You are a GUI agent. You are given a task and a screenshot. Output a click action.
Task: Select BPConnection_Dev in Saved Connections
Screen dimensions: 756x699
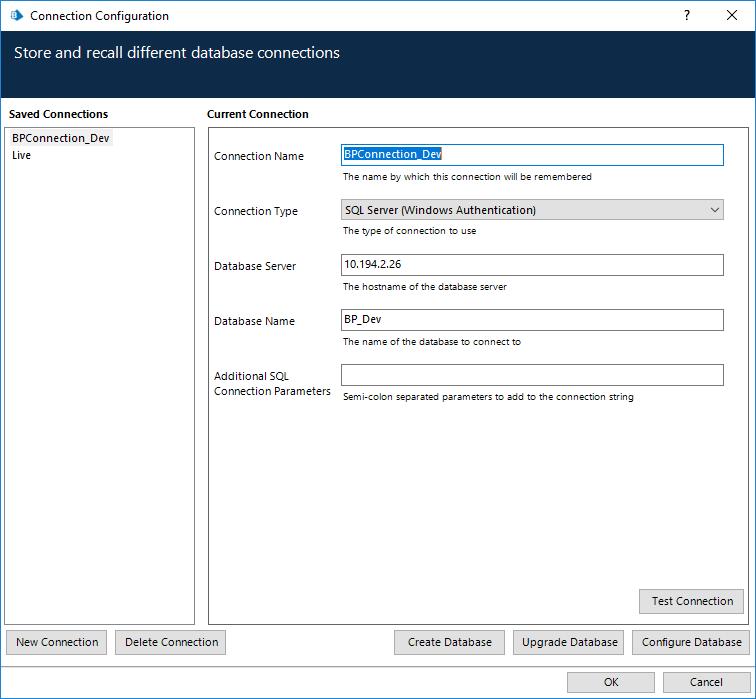pos(60,138)
